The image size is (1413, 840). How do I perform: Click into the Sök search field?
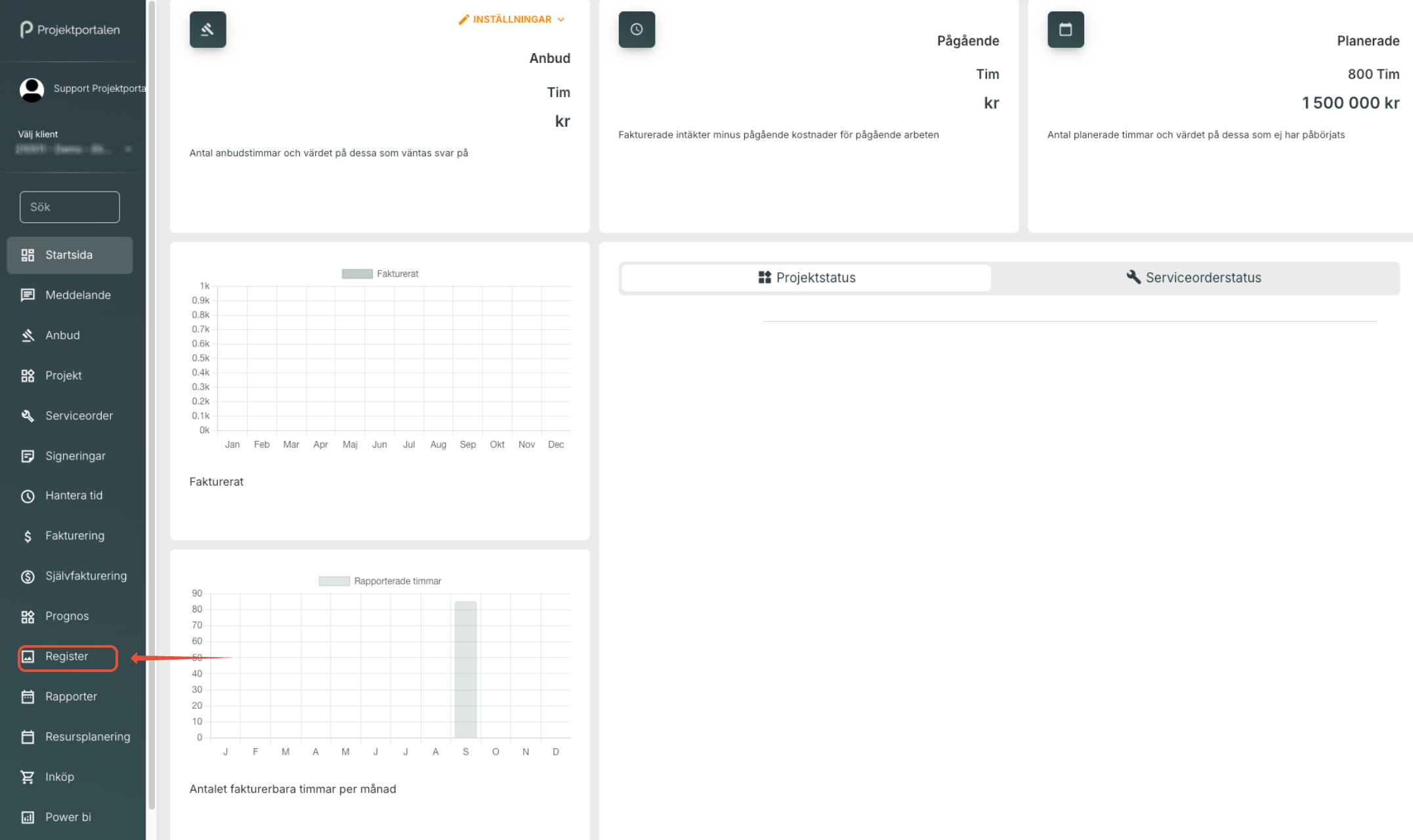70,207
